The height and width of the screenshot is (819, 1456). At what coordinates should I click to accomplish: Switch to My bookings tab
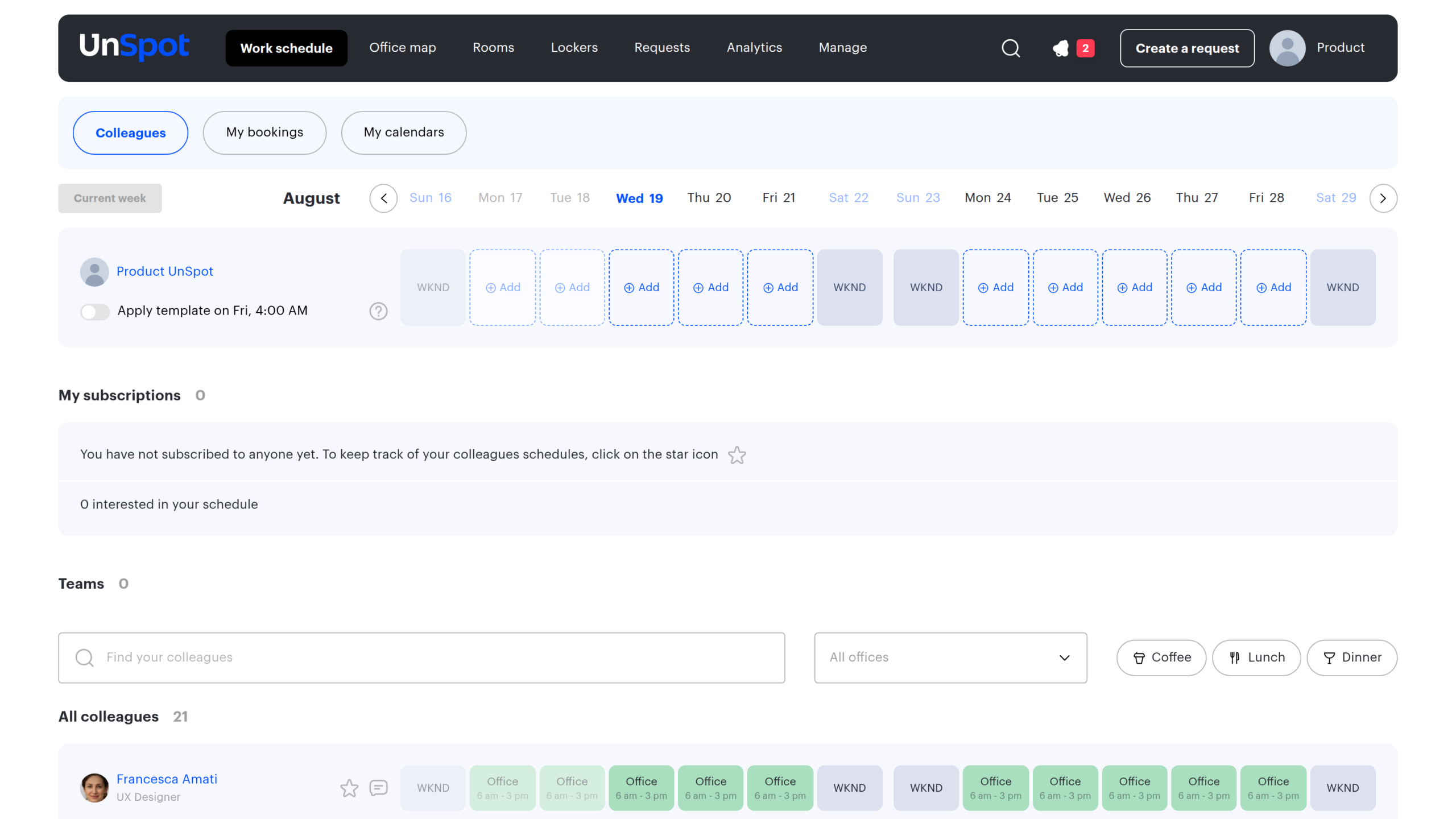(x=264, y=133)
